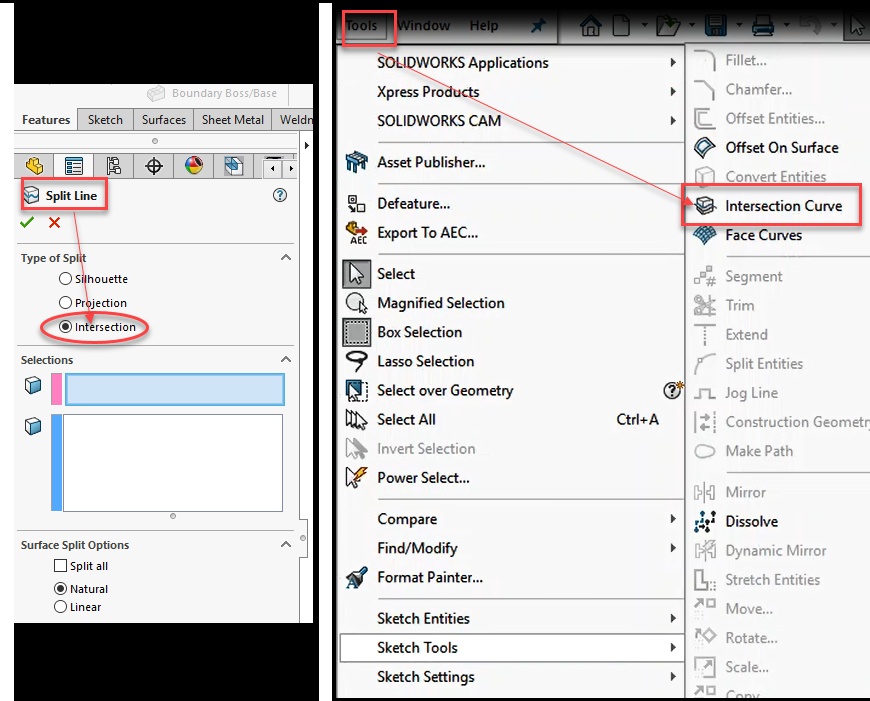
Task: Expand the Print dropdown arrow
Action: (786, 25)
